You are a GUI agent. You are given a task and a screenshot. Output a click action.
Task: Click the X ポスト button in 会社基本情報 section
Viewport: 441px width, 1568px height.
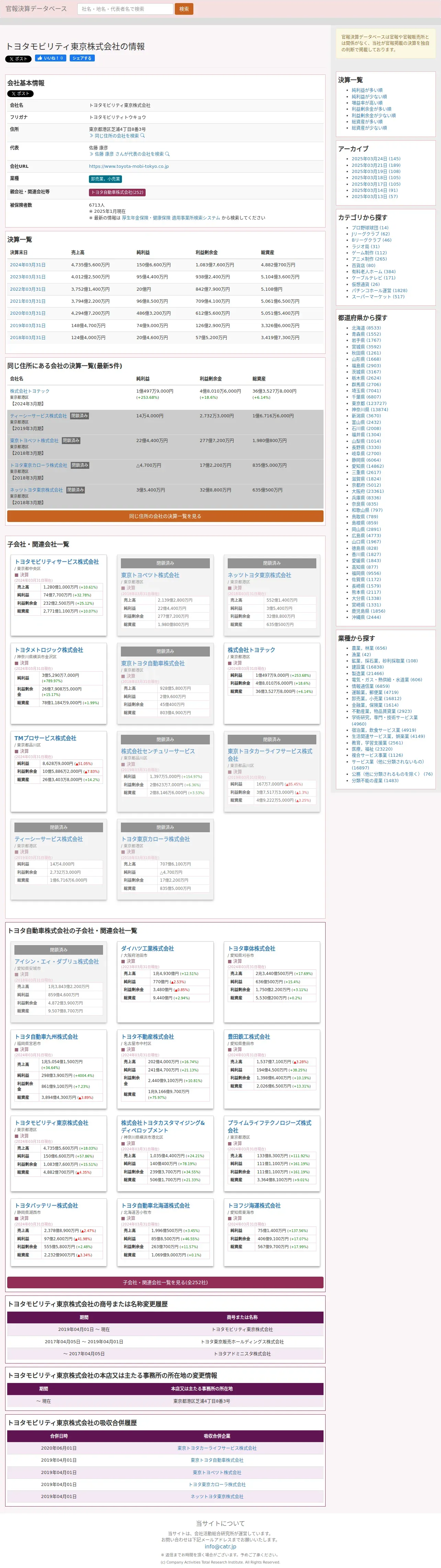[x=20, y=94]
